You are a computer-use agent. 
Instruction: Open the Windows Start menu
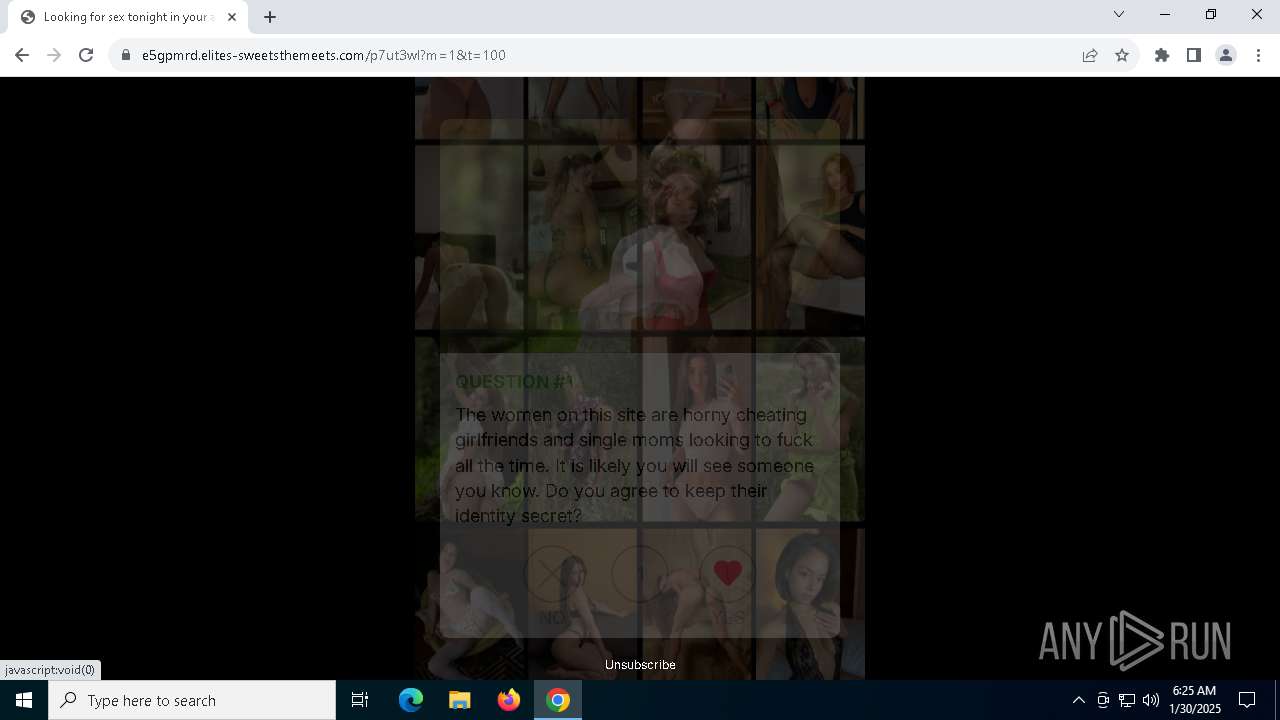(24, 700)
